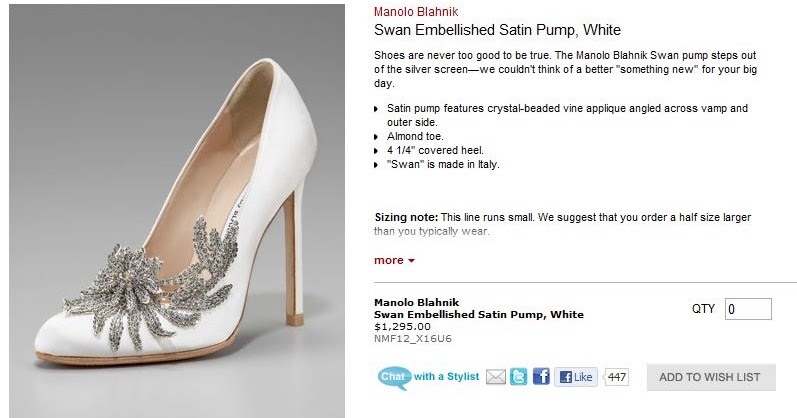Image resolution: width=797 pixels, height=418 pixels.
Task: Click the 'with a Stylist' link
Action: [446, 377]
